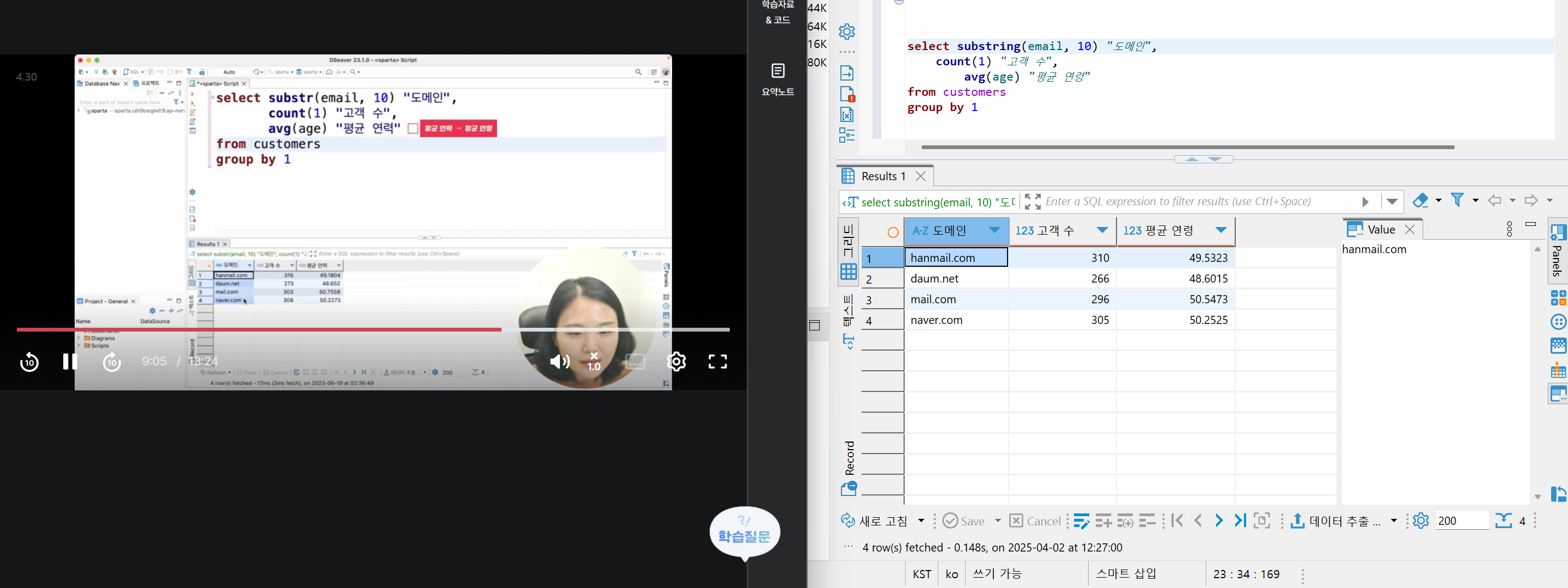Click the 새로 고침 refresh button
Image resolution: width=1568 pixels, height=588 pixels.
pyautogui.click(x=874, y=521)
